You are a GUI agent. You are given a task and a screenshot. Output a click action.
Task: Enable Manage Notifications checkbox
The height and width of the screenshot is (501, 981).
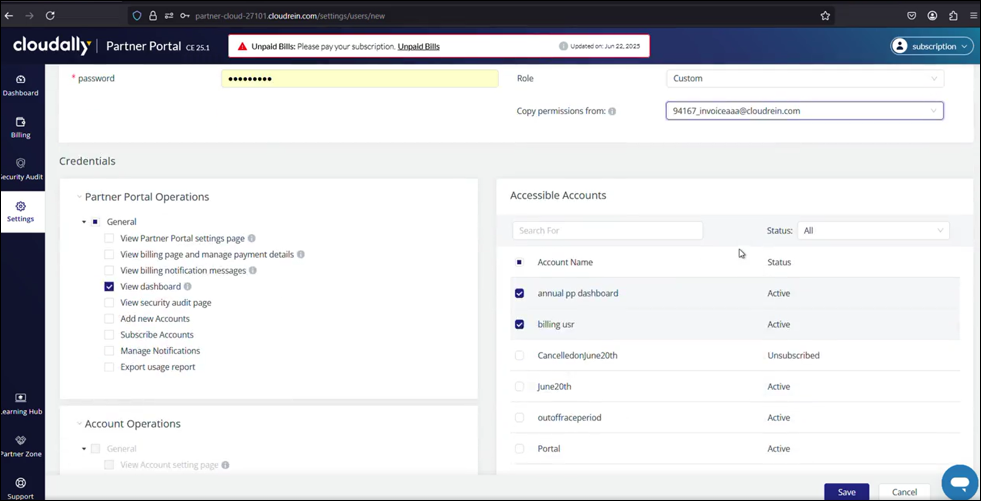click(109, 351)
